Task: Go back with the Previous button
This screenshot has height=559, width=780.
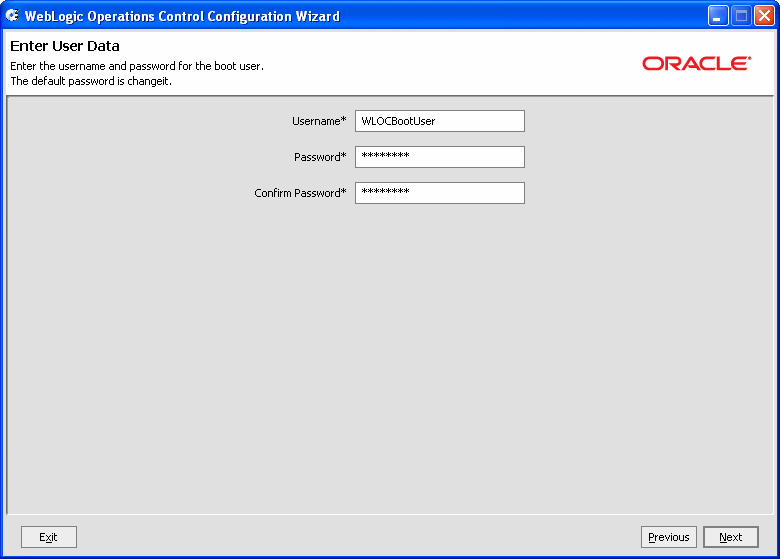Action: [669, 537]
